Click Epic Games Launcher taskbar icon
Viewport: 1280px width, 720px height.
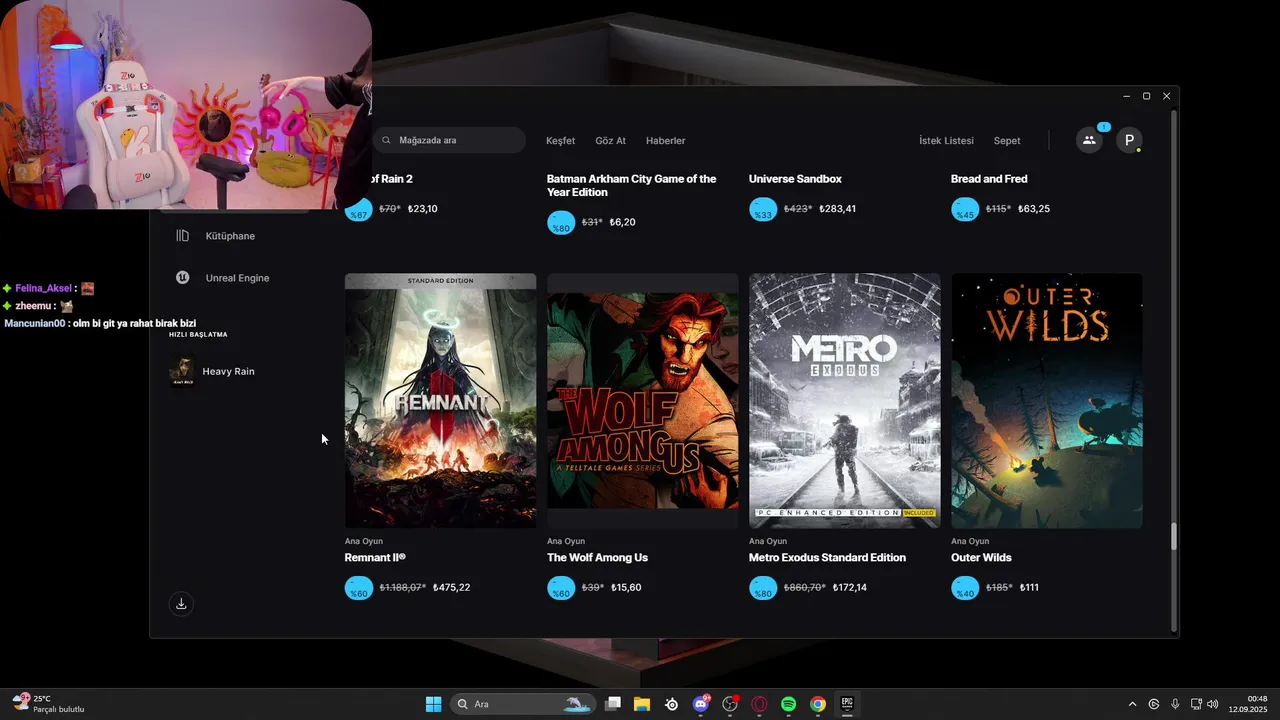pyautogui.click(x=847, y=704)
